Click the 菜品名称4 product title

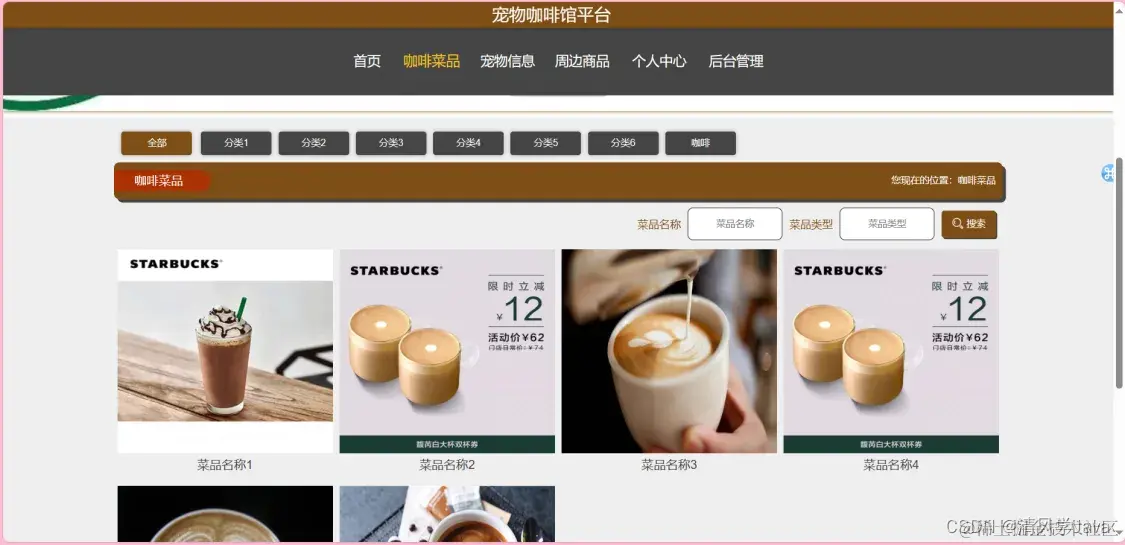click(891, 465)
